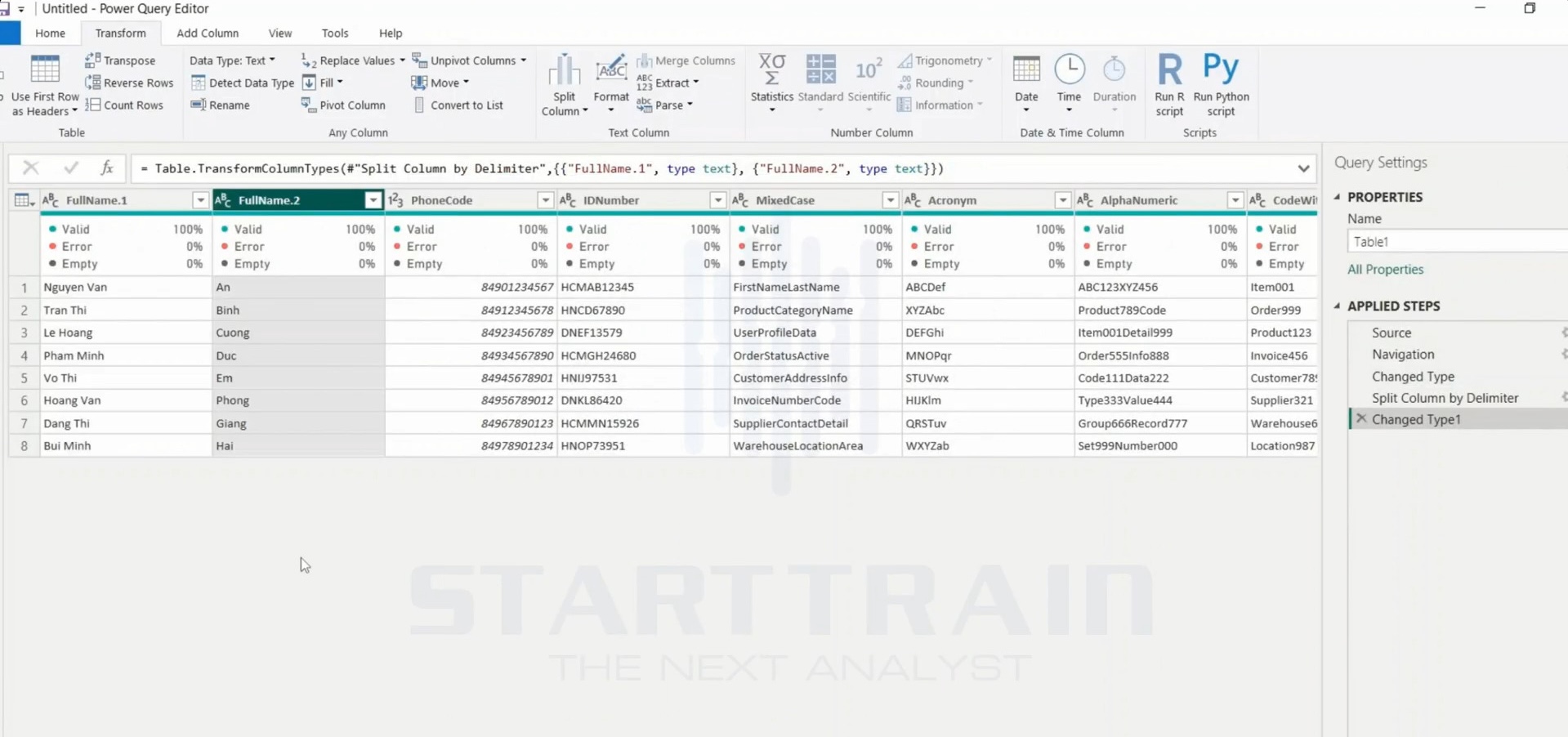This screenshot has height=737, width=1568.
Task: Click the Time column tool
Action: pyautogui.click(x=1069, y=84)
